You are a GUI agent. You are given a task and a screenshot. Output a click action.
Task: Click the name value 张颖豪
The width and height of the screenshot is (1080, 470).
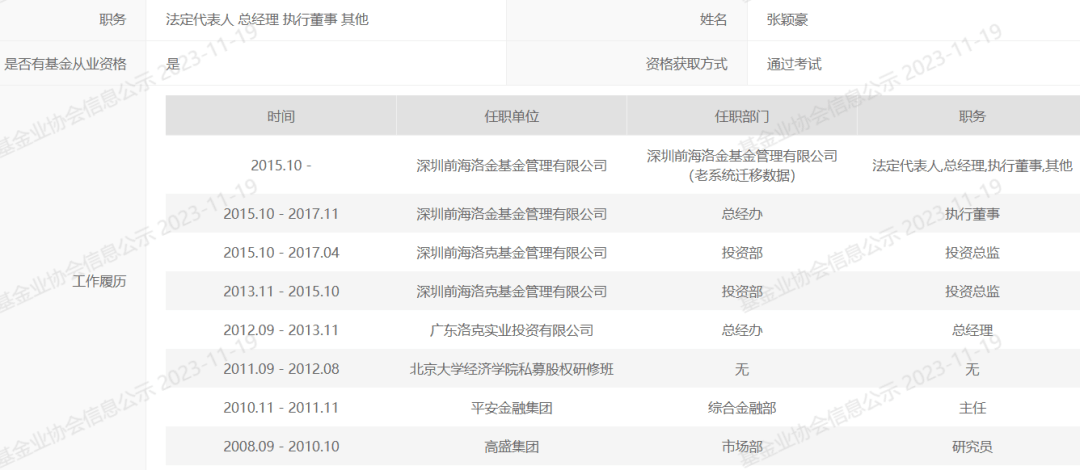click(x=787, y=20)
